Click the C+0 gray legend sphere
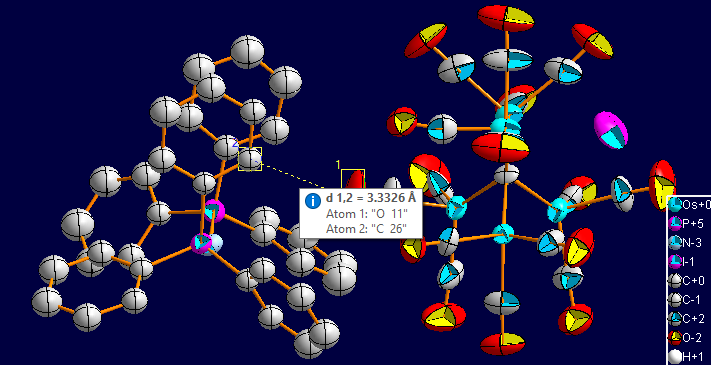Image resolution: width=711 pixels, height=365 pixels. click(676, 281)
